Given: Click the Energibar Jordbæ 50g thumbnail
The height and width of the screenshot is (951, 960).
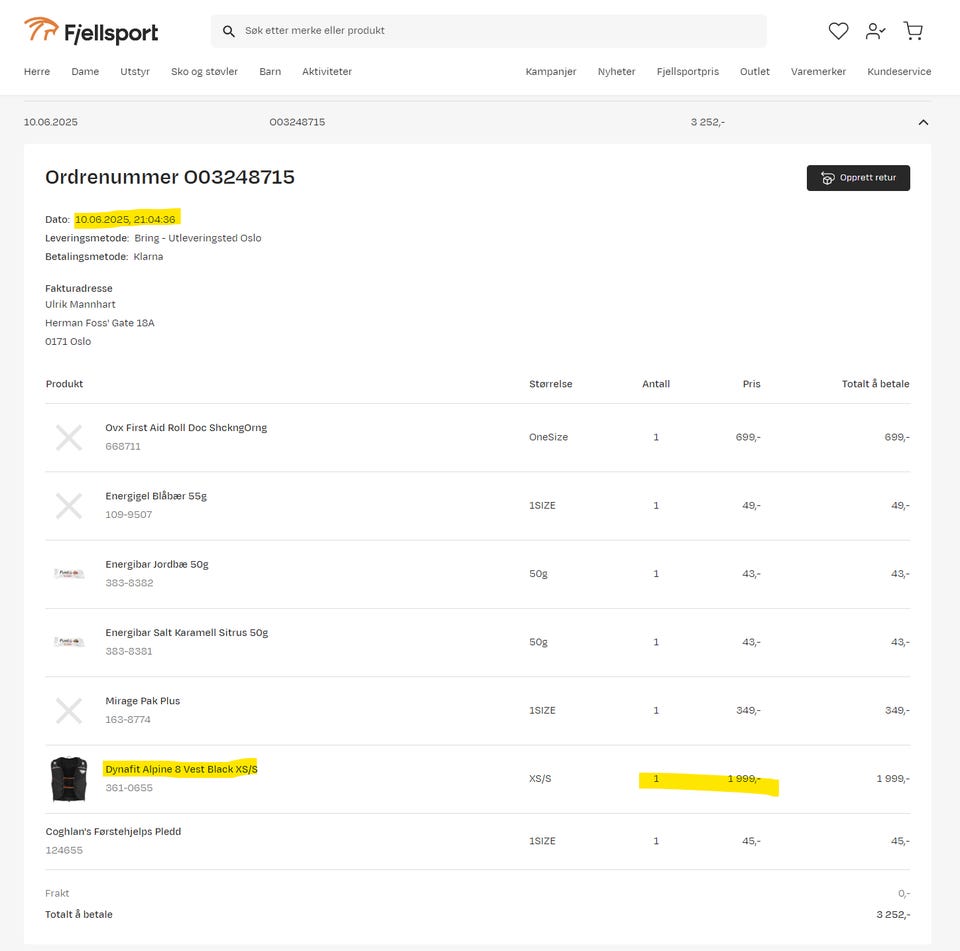Looking at the screenshot, I should coord(69,573).
